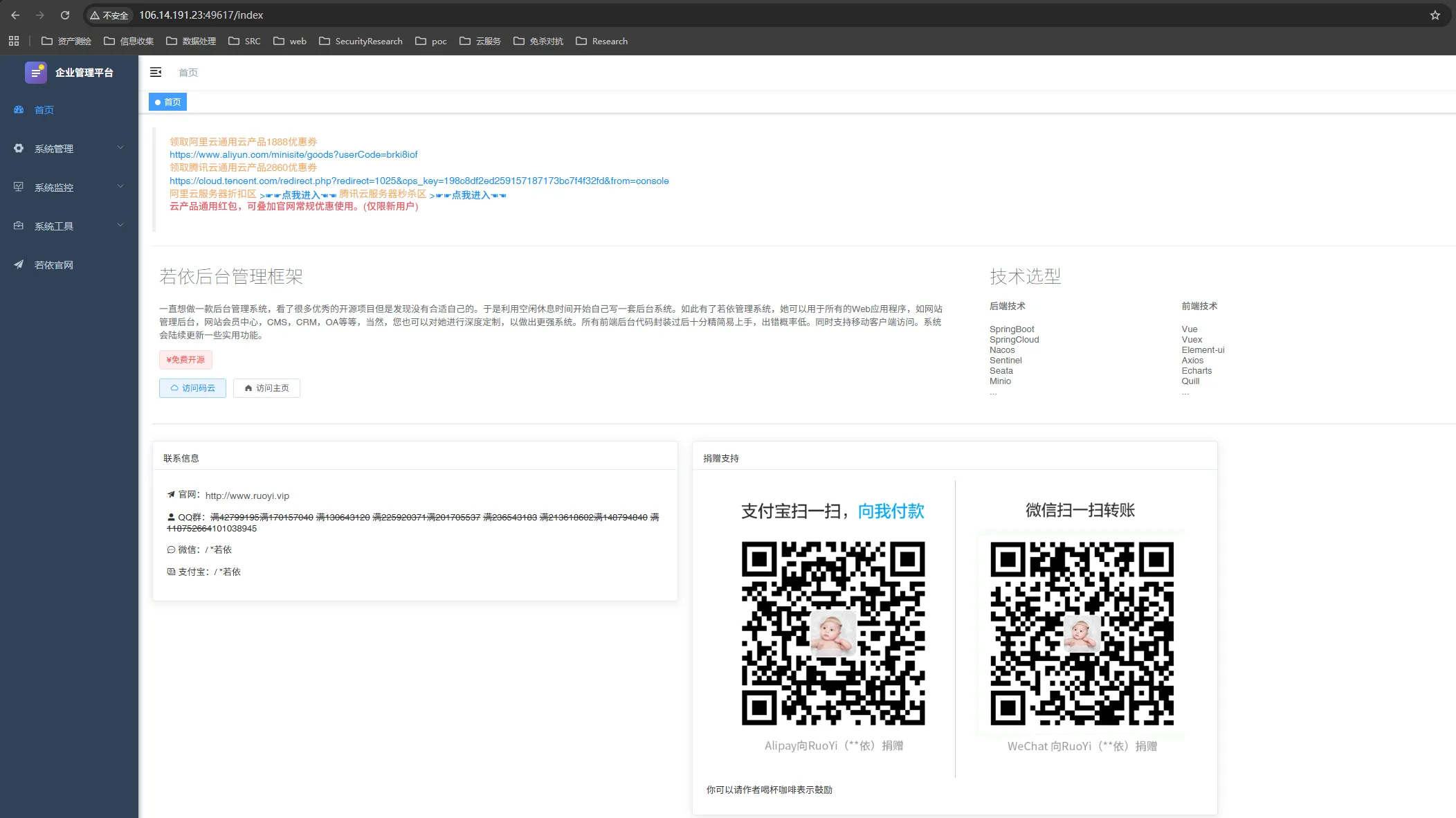
Task: Reload the page with browser refresh
Action: pyautogui.click(x=65, y=15)
